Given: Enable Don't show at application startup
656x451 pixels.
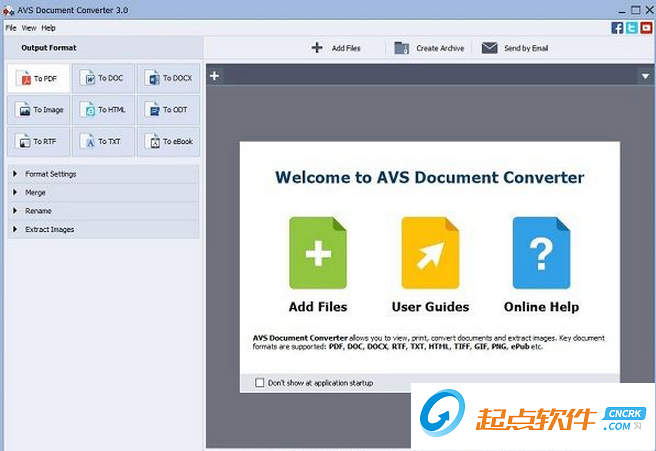Looking at the screenshot, I should [x=260, y=382].
